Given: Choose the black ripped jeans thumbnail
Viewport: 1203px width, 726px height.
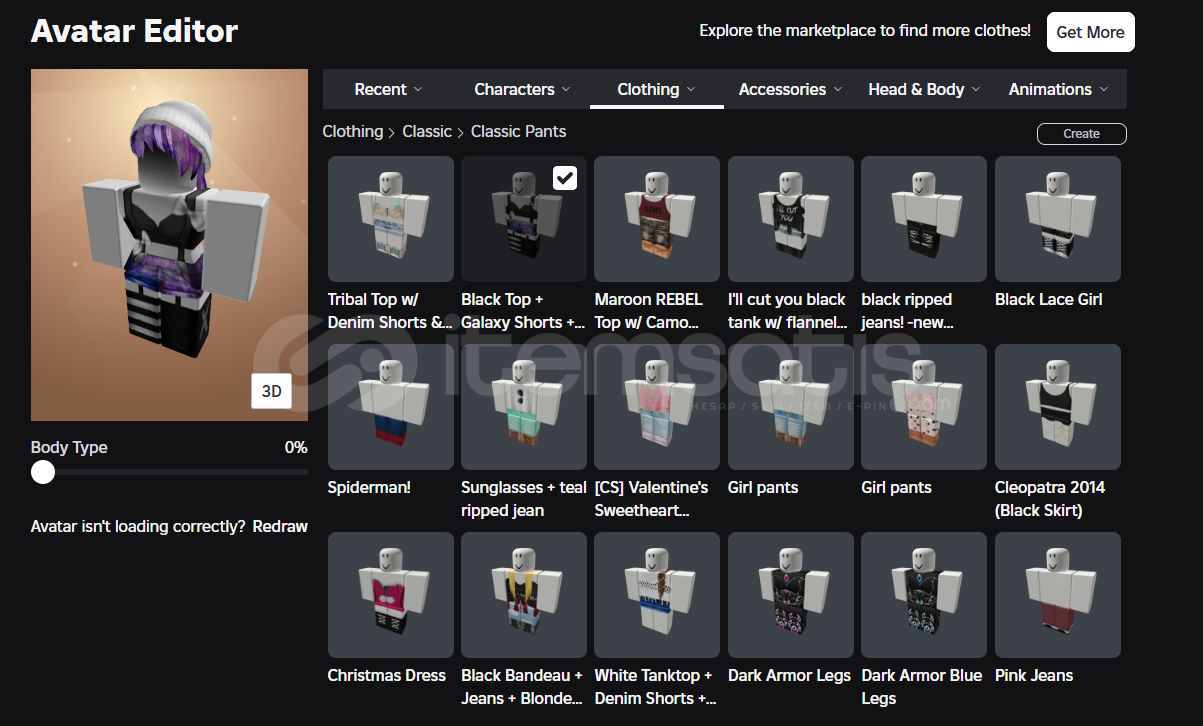Looking at the screenshot, I should click(924, 219).
